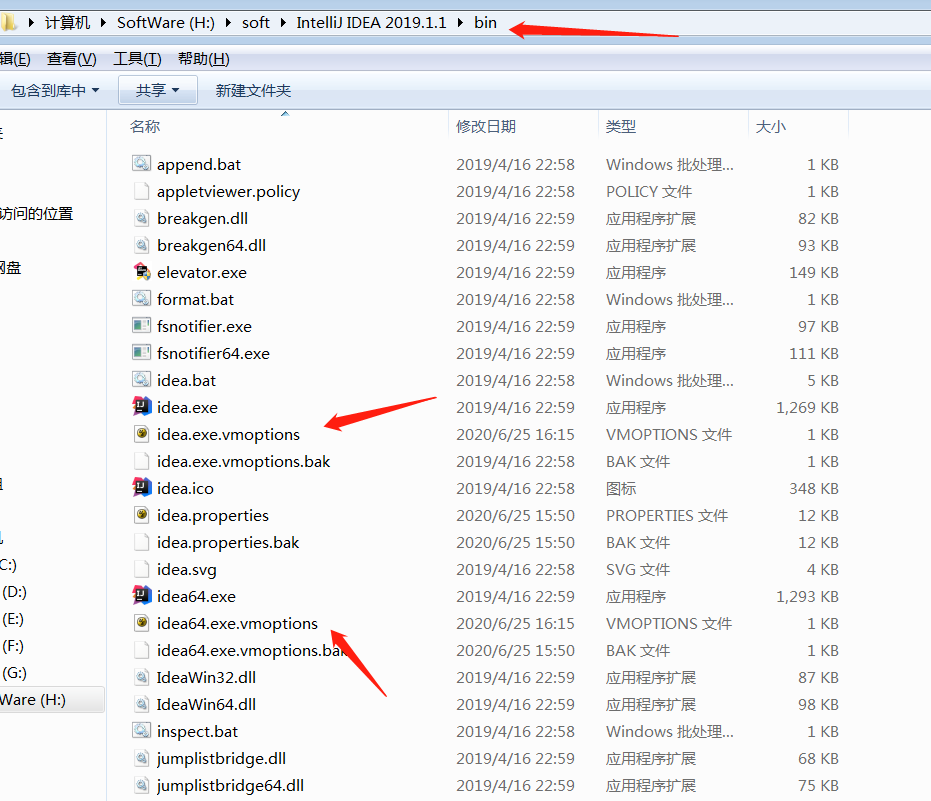Select the idea.exe.vmoptions file name

[x=228, y=435]
